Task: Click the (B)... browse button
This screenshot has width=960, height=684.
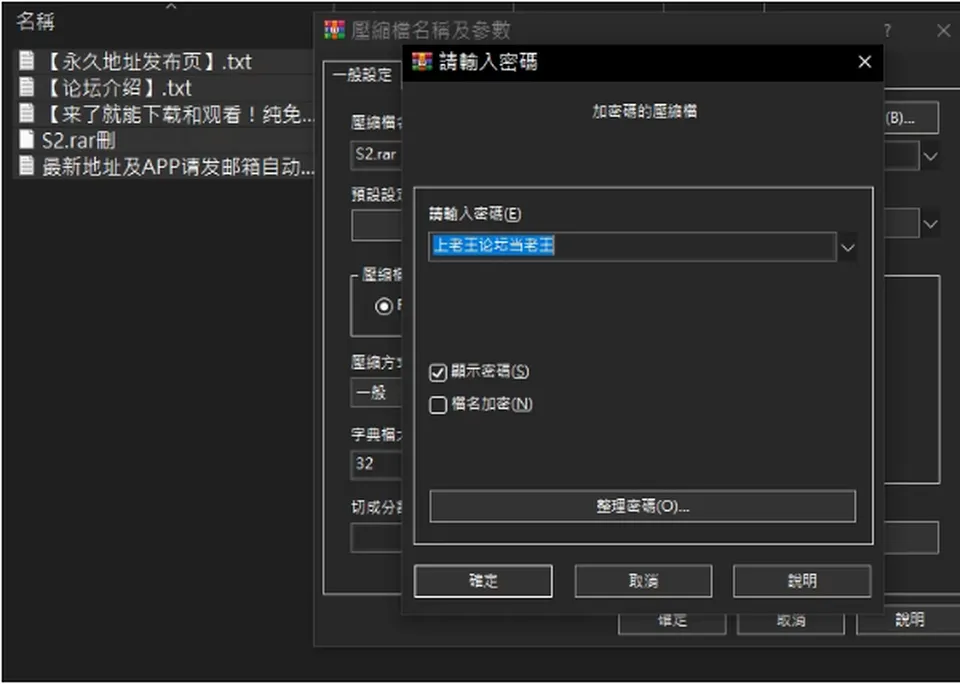Action: pos(911,118)
